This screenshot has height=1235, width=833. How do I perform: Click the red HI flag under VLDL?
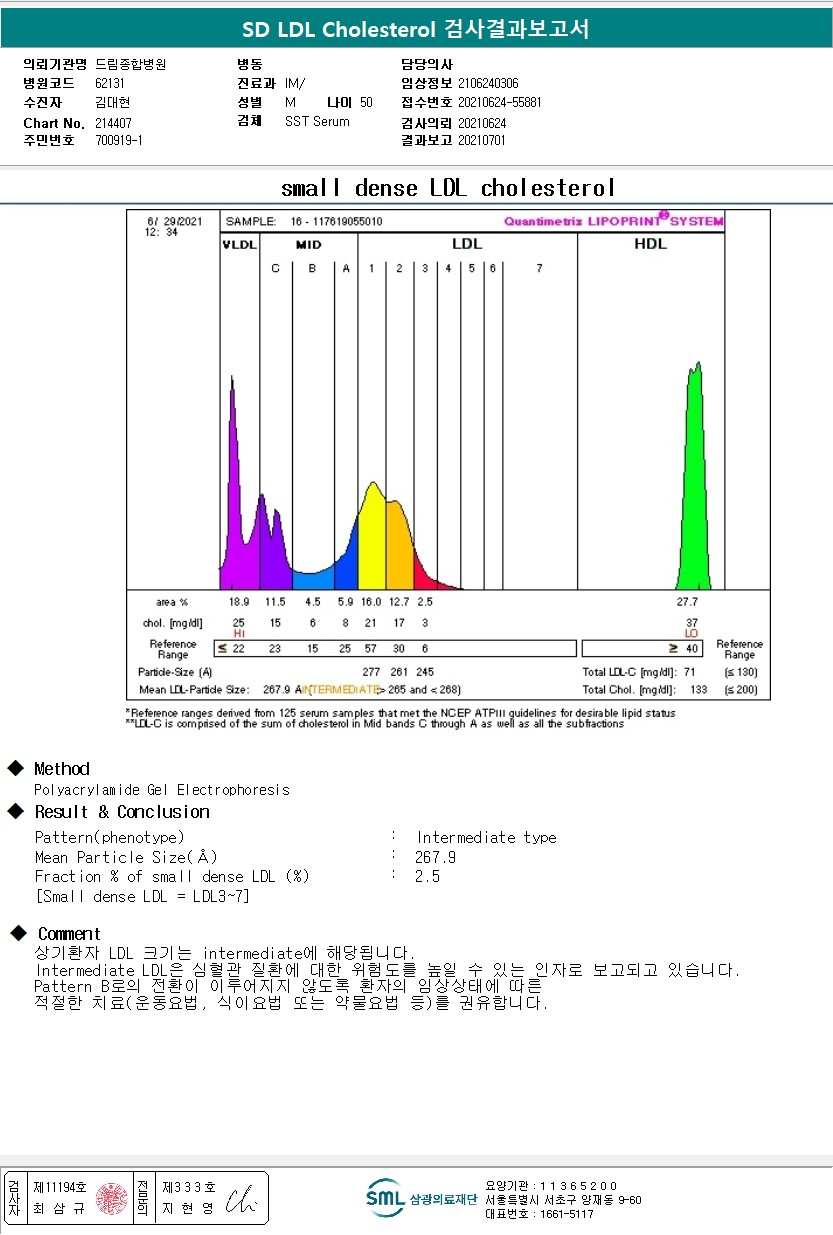[x=238, y=633]
